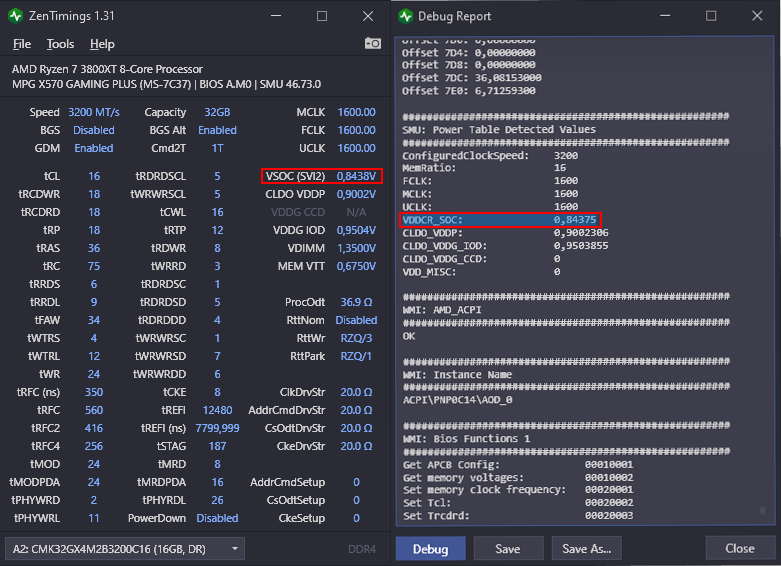Maximize the ZenTimings window
Screen dimensions: 781x566
click(x=322, y=16)
